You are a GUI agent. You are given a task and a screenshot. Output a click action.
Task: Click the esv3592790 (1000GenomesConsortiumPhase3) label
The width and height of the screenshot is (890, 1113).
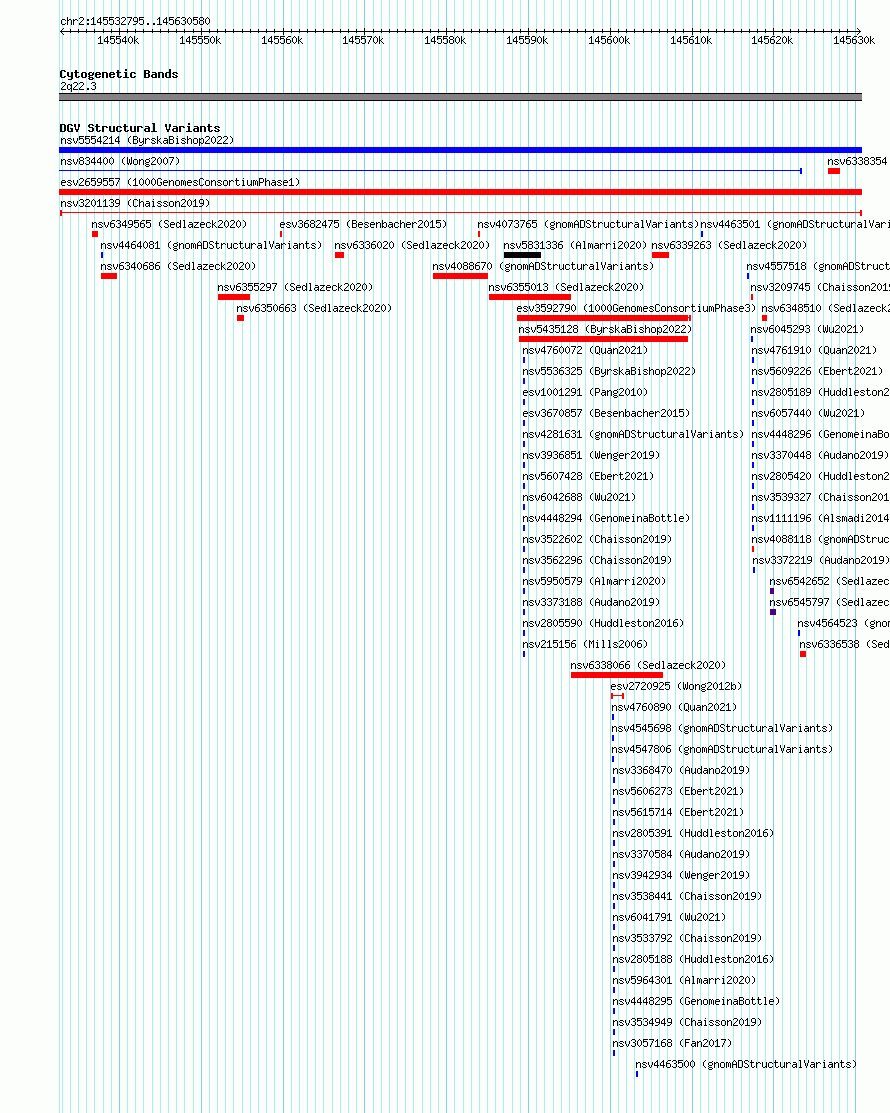tap(636, 309)
